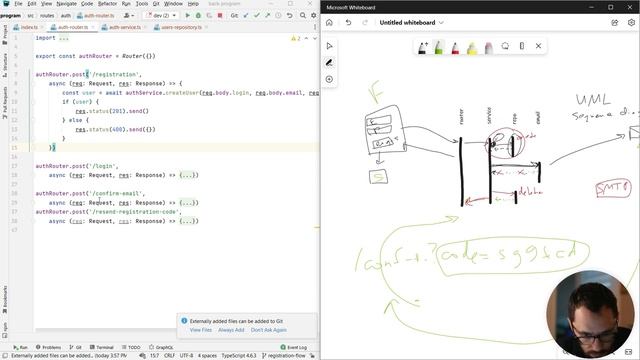640x360 pixels.
Task: Stop the running program
Action: tap(220, 16)
